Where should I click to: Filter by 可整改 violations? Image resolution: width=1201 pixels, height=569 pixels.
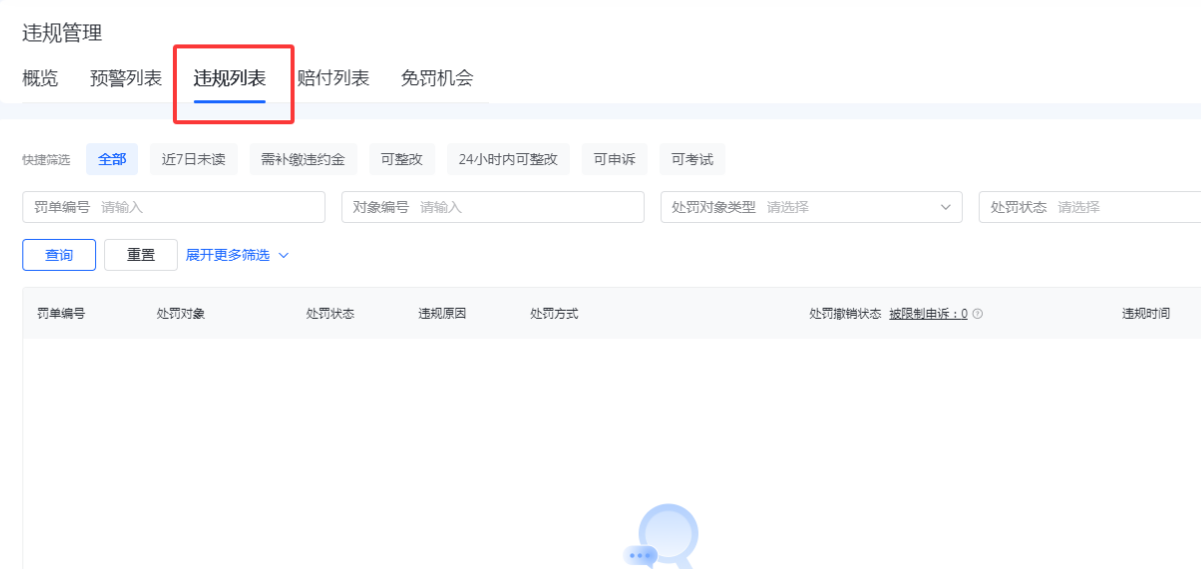402,159
